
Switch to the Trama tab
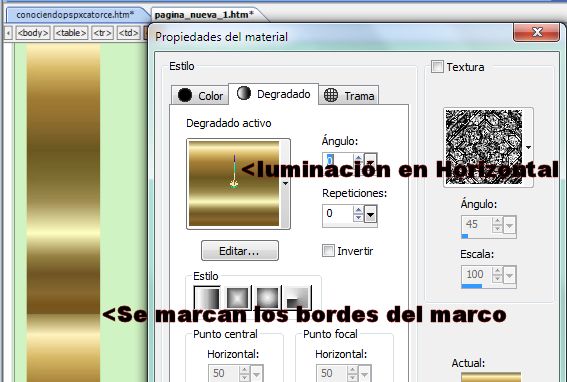[x=349, y=96]
